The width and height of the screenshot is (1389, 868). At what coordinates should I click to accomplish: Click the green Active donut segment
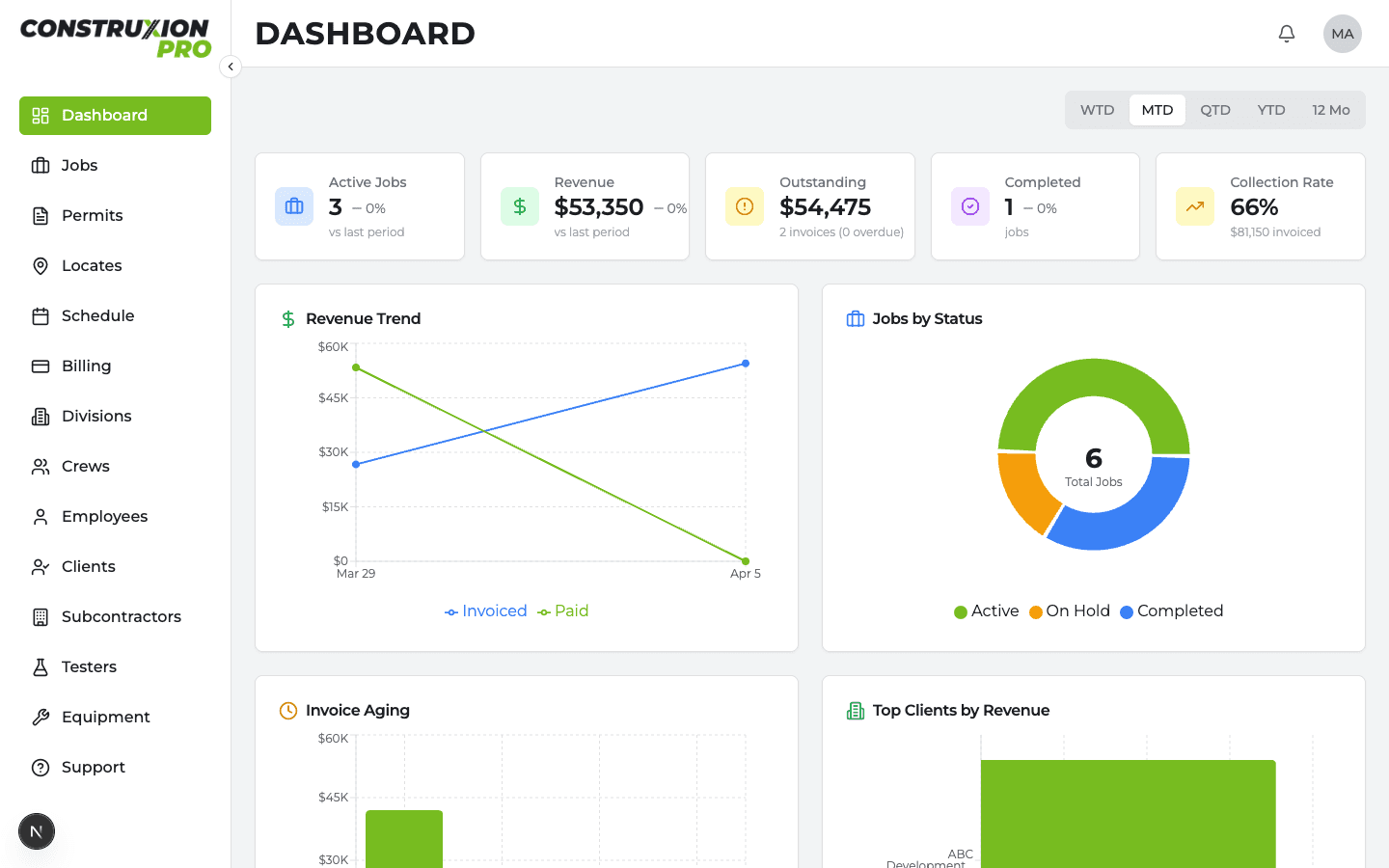click(x=1094, y=378)
